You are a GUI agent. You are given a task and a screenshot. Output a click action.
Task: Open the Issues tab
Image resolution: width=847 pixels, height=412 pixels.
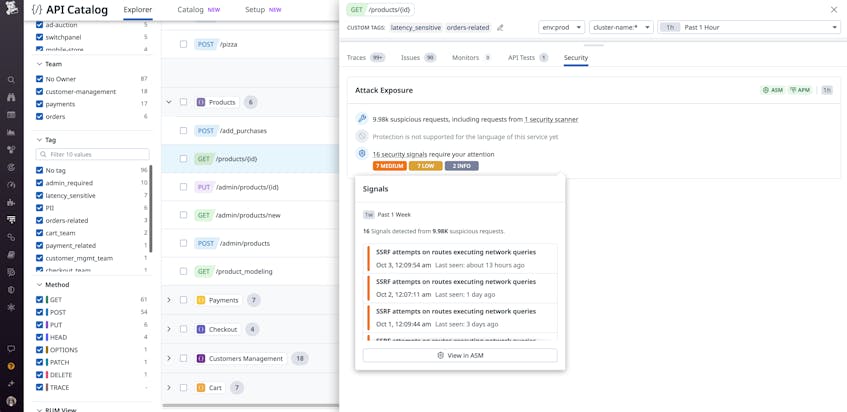(419, 57)
